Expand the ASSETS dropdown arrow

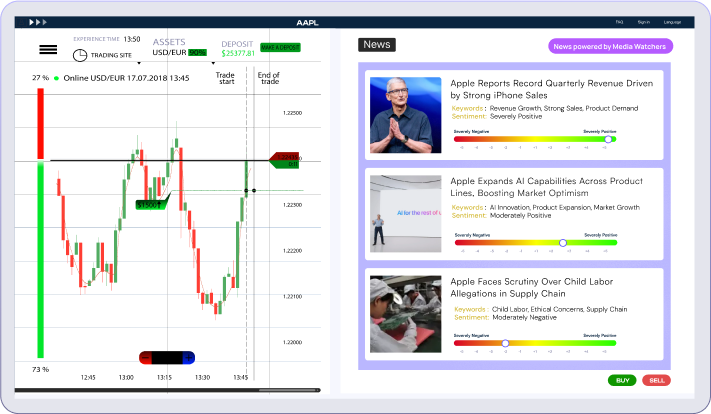[x=214, y=63]
